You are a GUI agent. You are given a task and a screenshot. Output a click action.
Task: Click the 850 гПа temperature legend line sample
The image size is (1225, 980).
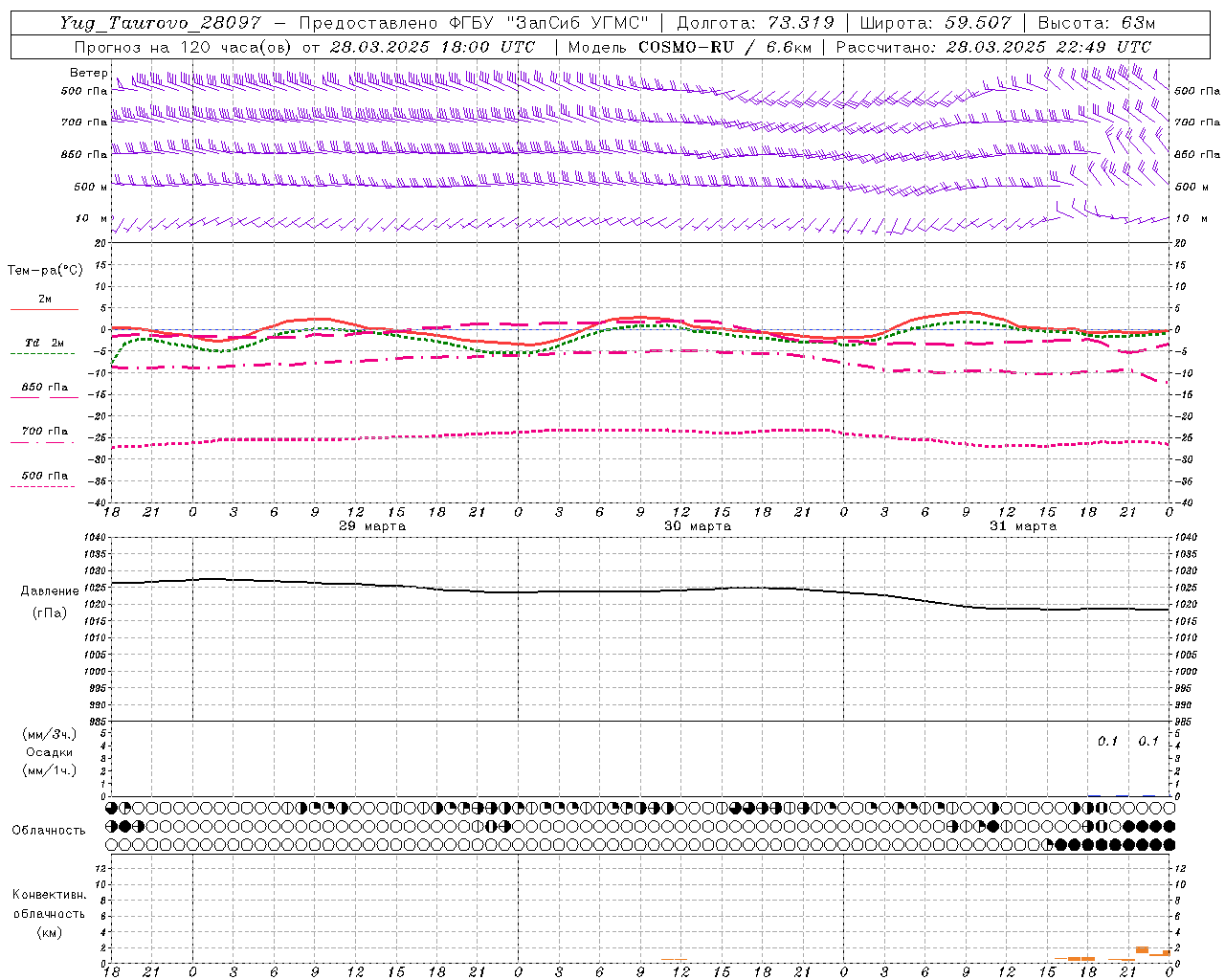click(x=42, y=397)
